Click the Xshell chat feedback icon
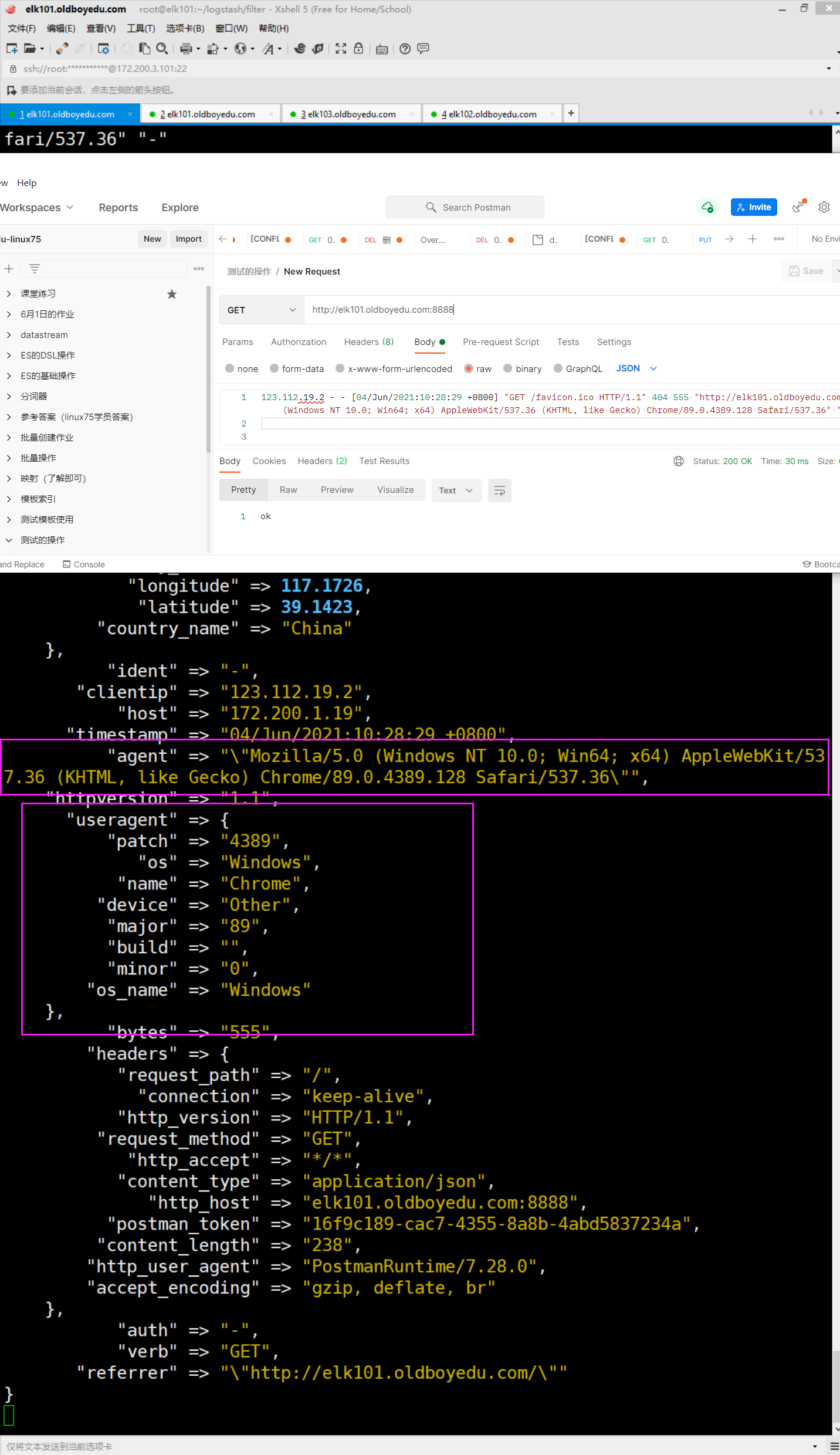 [423, 49]
